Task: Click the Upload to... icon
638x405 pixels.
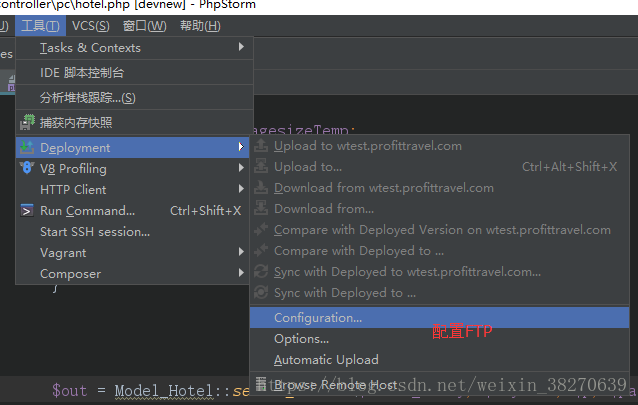Action: 261,166
